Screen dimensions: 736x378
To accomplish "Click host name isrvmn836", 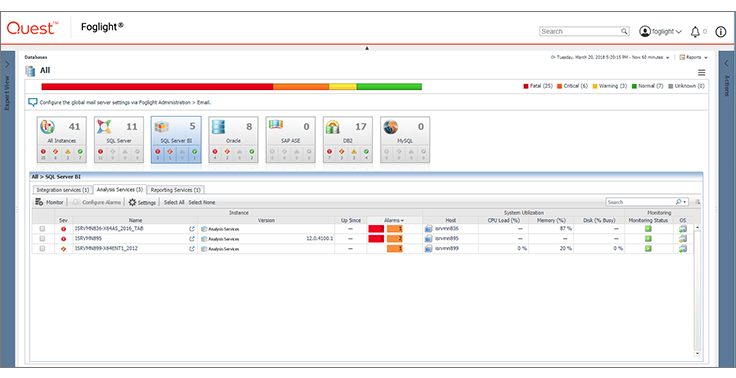I will (x=447, y=229).
